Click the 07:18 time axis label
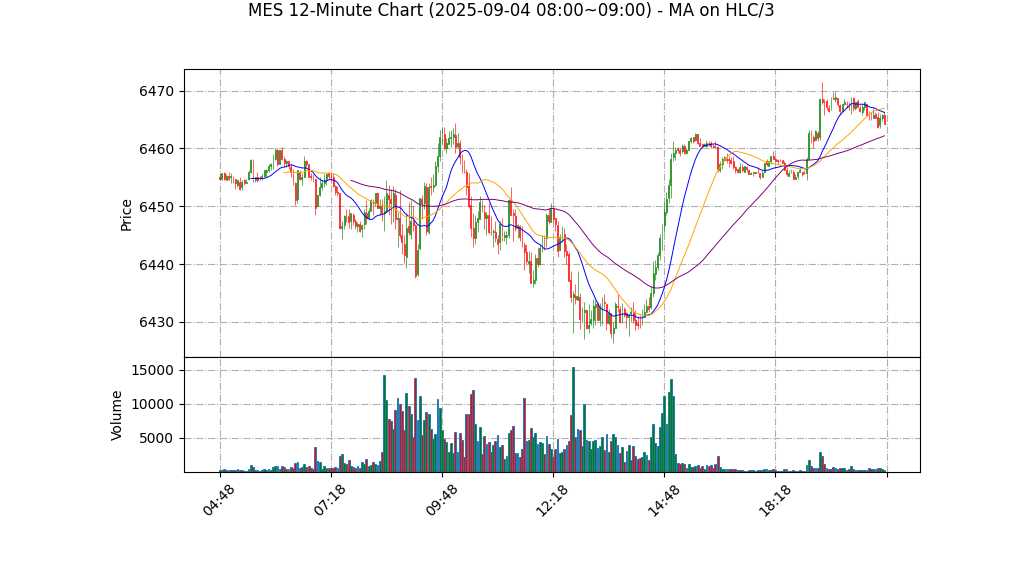1022x575 pixels. click(330, 501)
